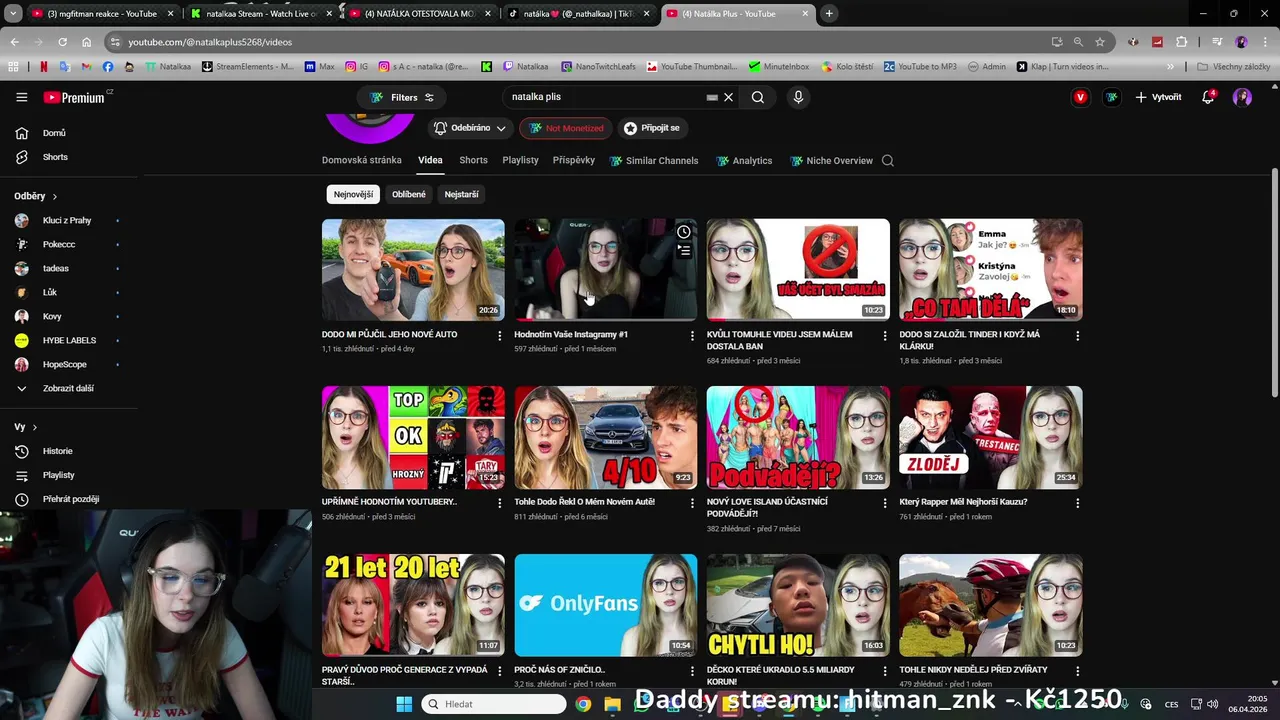The height and width of the screenshot is (720, 1280).
Task: Open the Filters button
Action: point(402,97)
